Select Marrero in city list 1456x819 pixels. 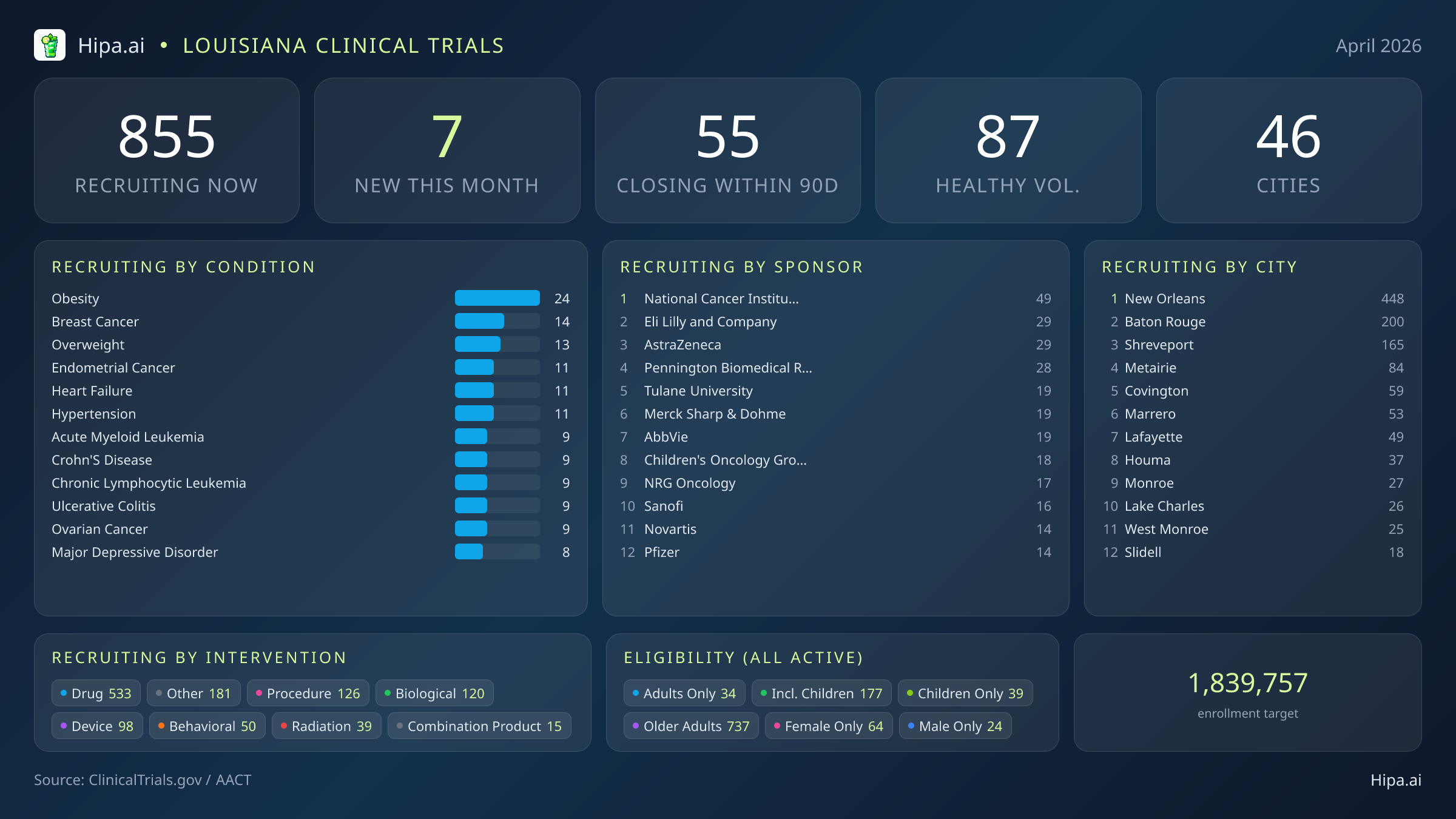[x=1253, y=414]
